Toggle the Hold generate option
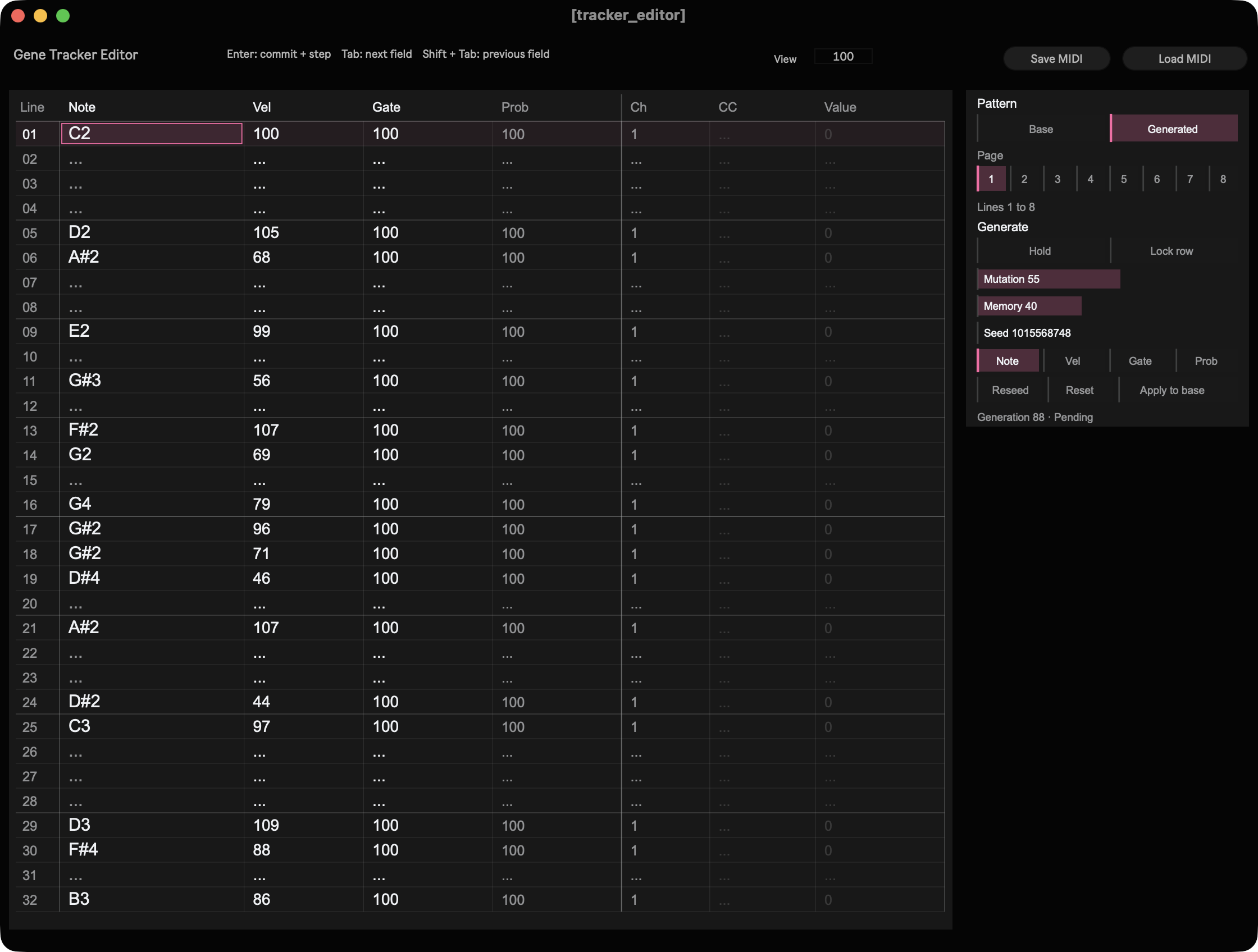Image resolution: width=1258 pixels, height=952 pixels. pyautogui.click(x=1040, y=251)
